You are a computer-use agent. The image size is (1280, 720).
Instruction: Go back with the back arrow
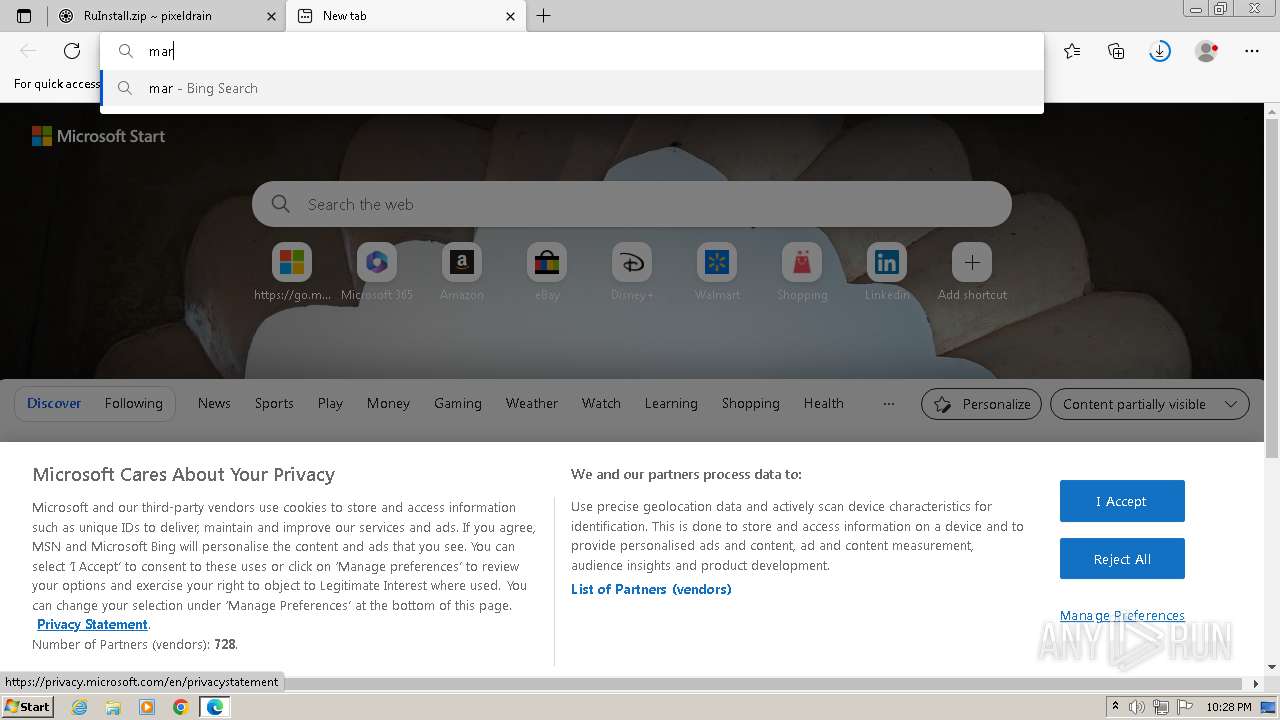28,51
